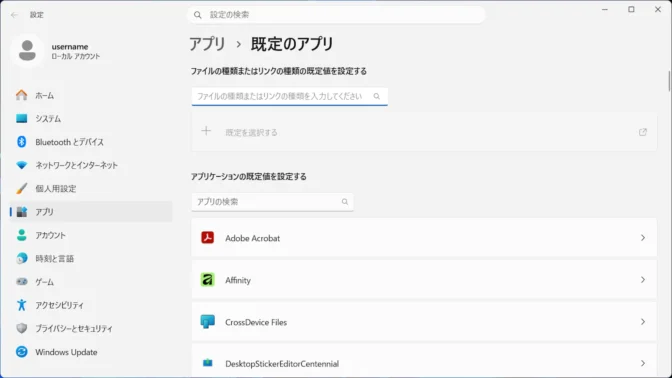Maximize the Settings window
This screenshot has width=672, height=378.
click(x=631, y=9)
